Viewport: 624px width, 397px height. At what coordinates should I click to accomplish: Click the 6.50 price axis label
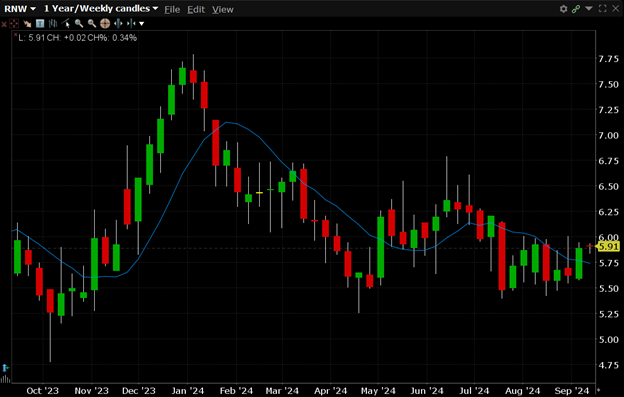point(608,187)
